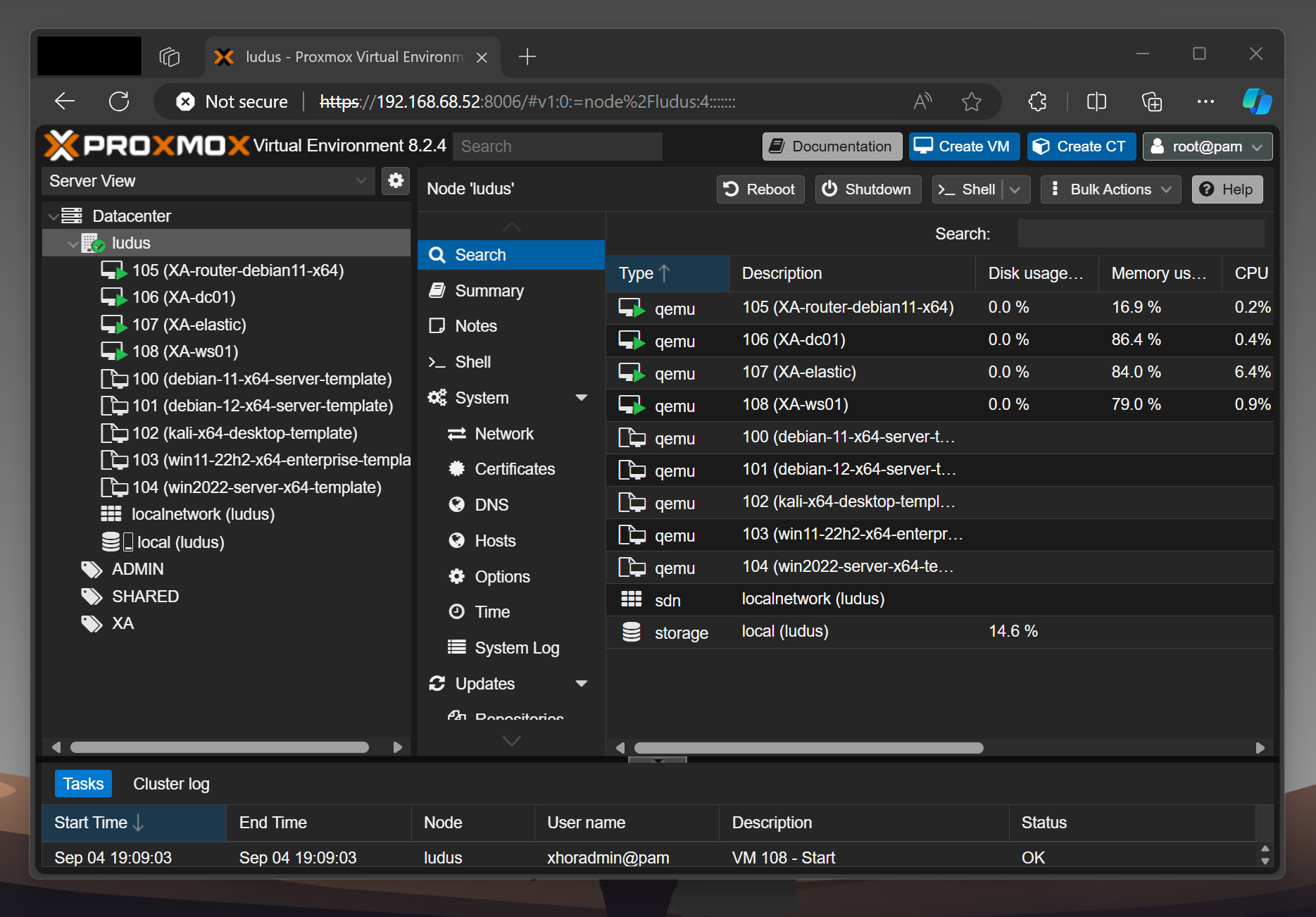Select VM 106 (XA-dc01) in server tree
This screenshot has height=917, width=1316.
click(x=183, y=297)
